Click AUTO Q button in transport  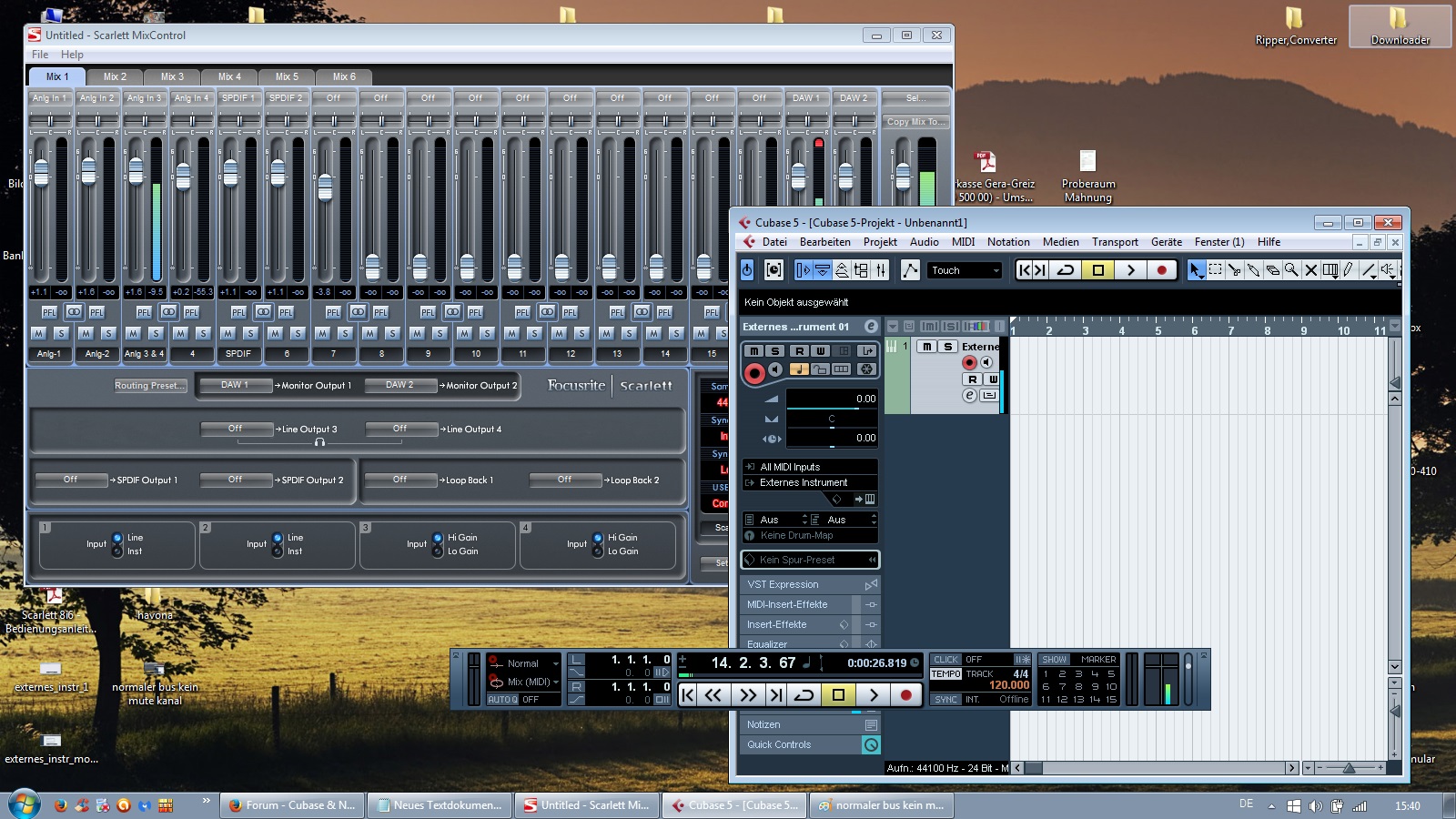coord(502,700)
